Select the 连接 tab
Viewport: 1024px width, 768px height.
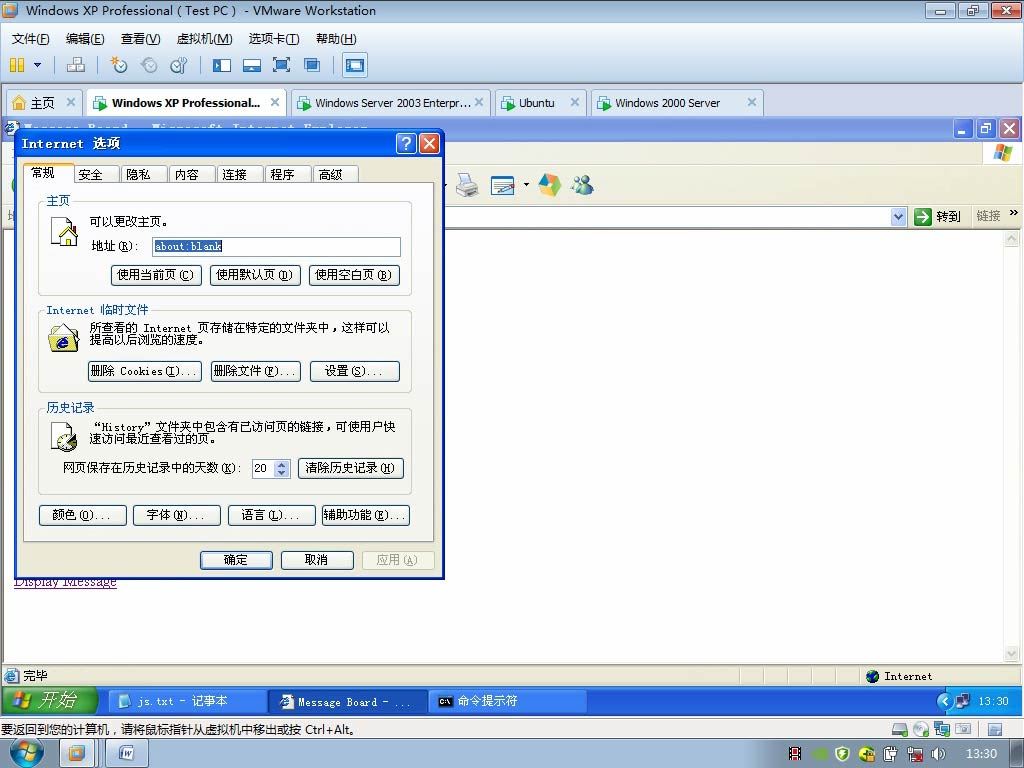234,174
